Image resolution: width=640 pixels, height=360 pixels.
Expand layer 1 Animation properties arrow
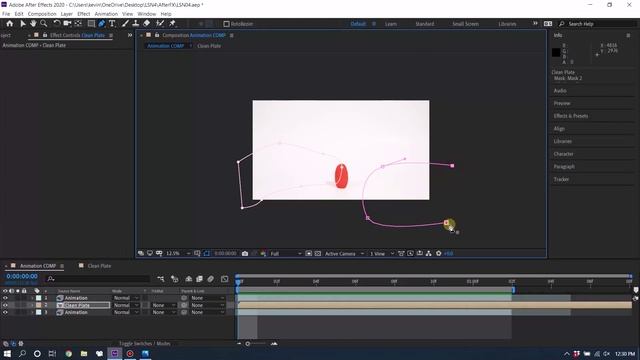(32, 298)
